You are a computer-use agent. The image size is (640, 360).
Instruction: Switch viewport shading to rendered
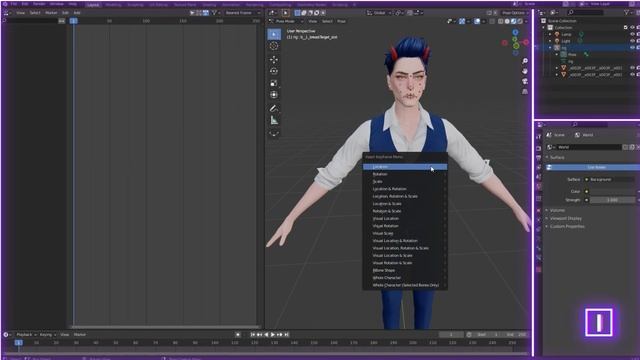coord(520,21)
